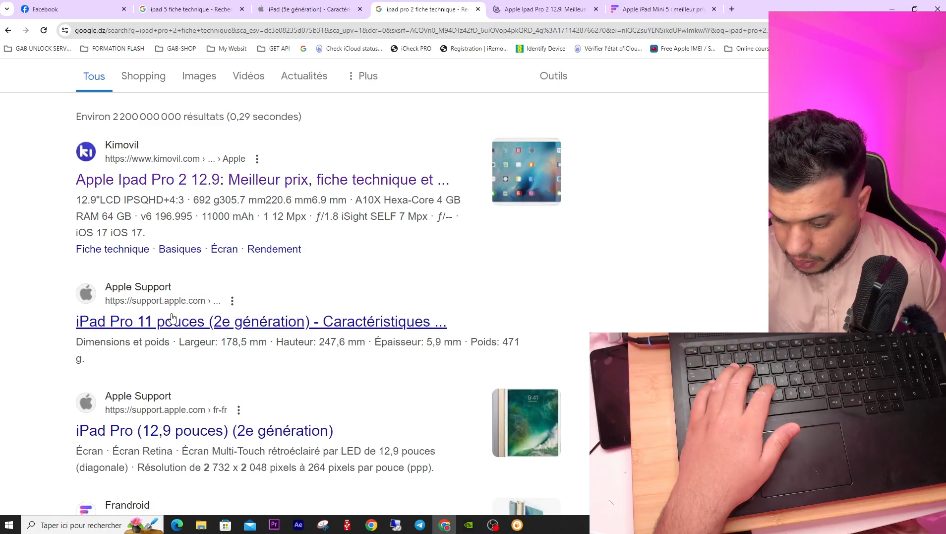Open the Registration iRemo bookmark
Image resolution: width=946 pixels, height=534 pixels.
[474, 48]
